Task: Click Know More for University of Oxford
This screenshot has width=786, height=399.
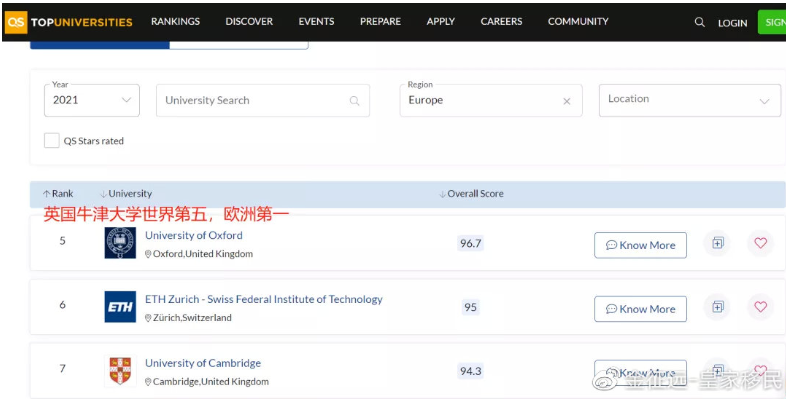Action: click(x=640, y=245)
